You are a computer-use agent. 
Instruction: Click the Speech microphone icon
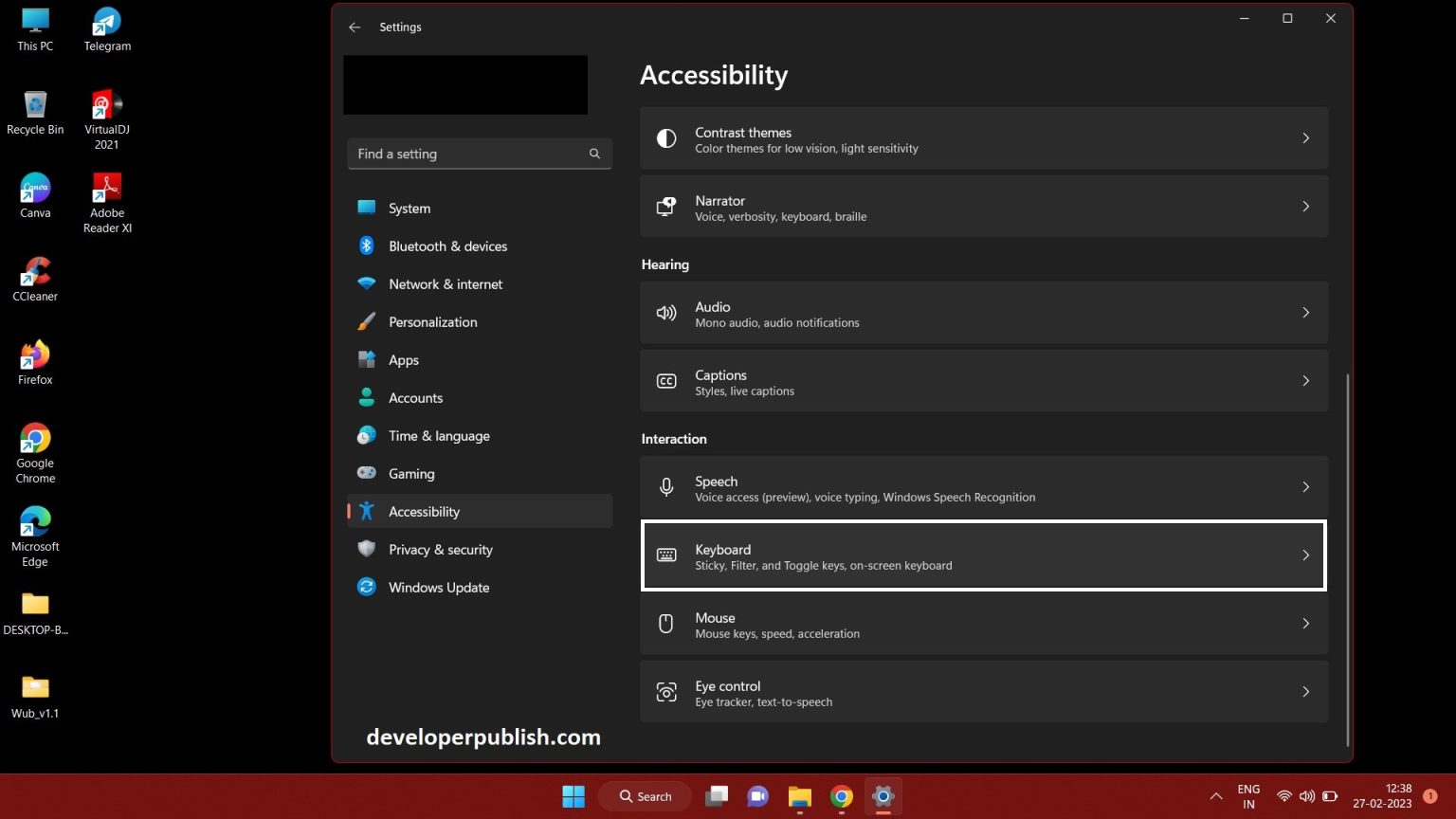[666, 487]
